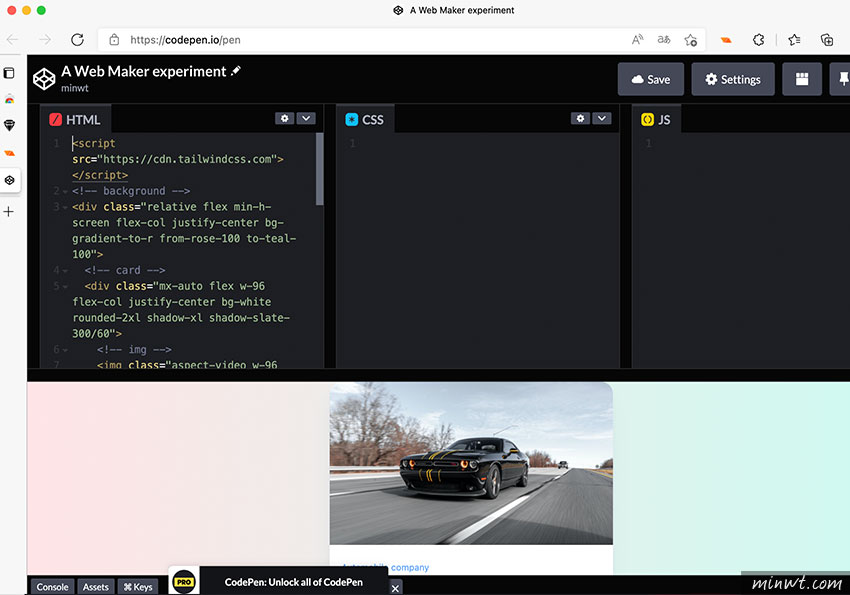Click the HTML editor vertical scrollbar

click(320, 169)
